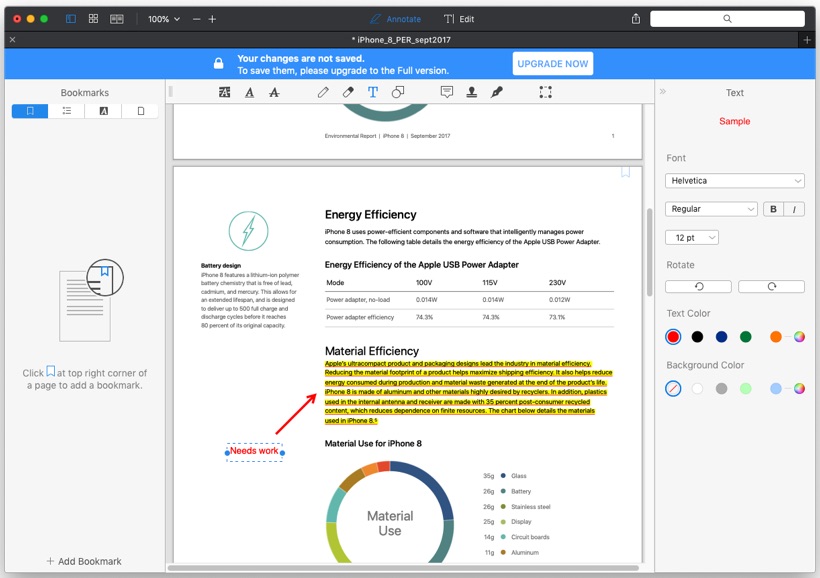The height and width of the screenshot is (578, 820).
Task: Select the highlight text tool
Action: point(224,93)
